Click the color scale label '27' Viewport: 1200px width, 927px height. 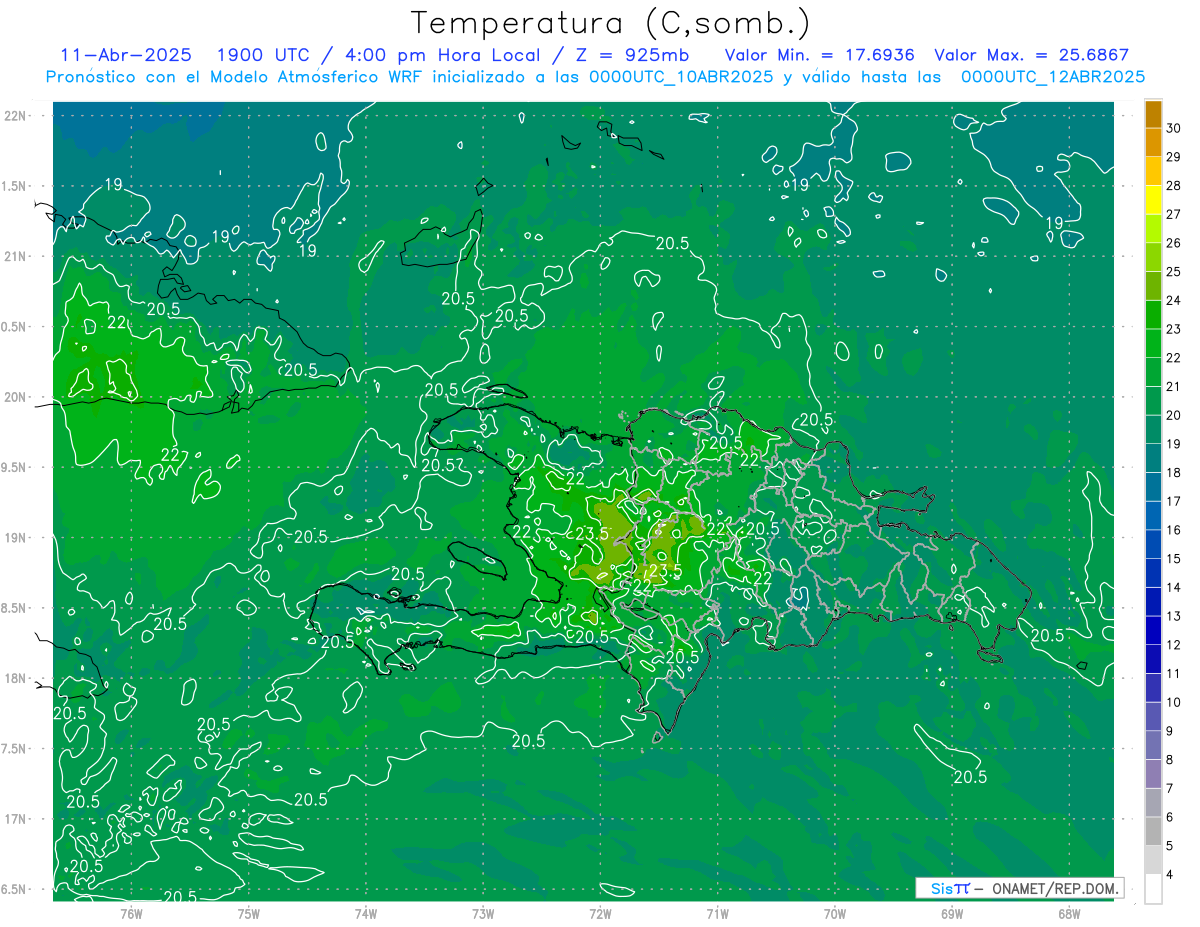click(x=1174, y=214)
